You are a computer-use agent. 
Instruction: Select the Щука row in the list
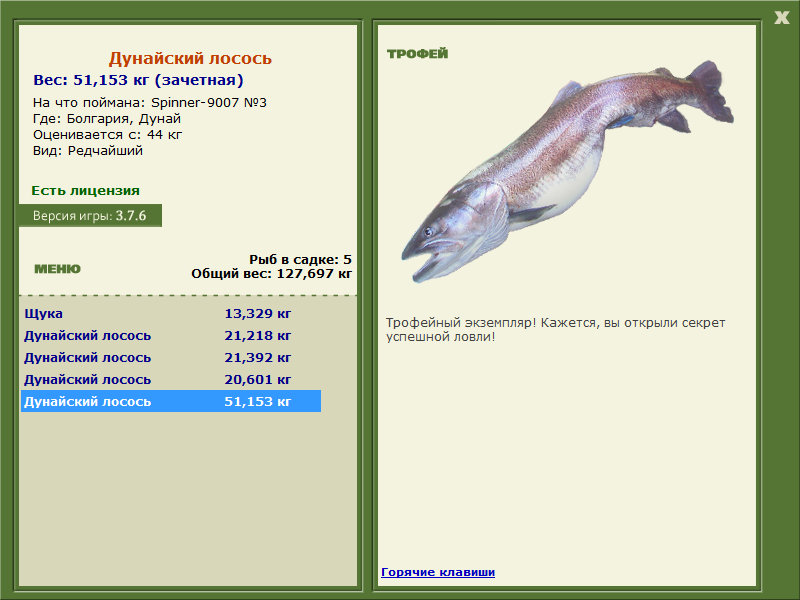pos(171,313)
